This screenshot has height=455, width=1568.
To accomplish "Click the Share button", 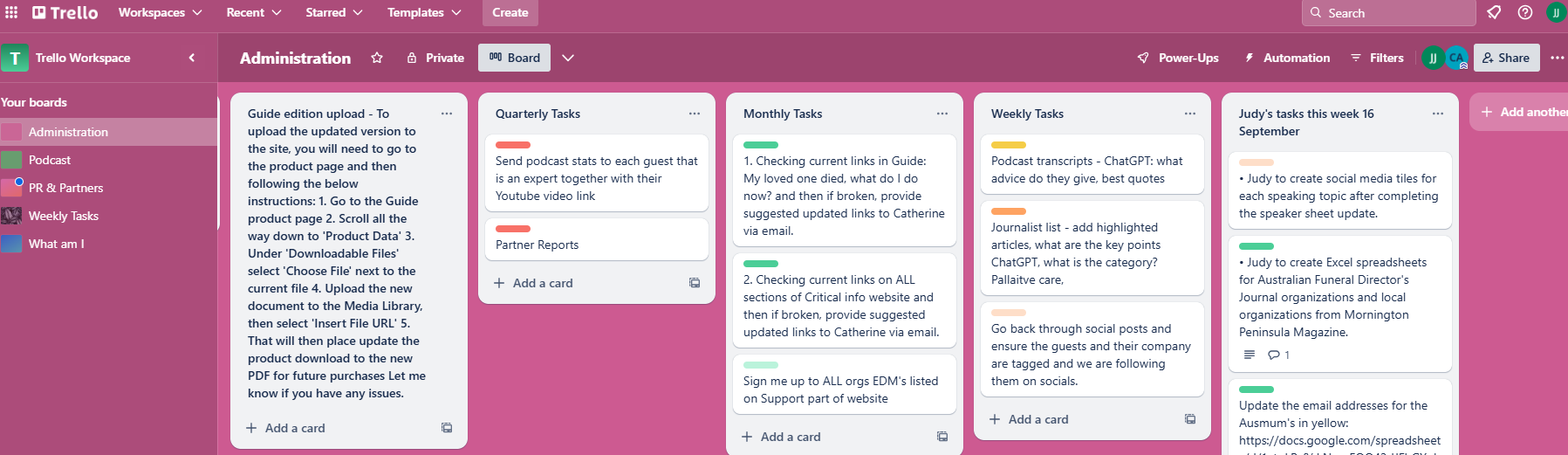I will [1506, 58].
